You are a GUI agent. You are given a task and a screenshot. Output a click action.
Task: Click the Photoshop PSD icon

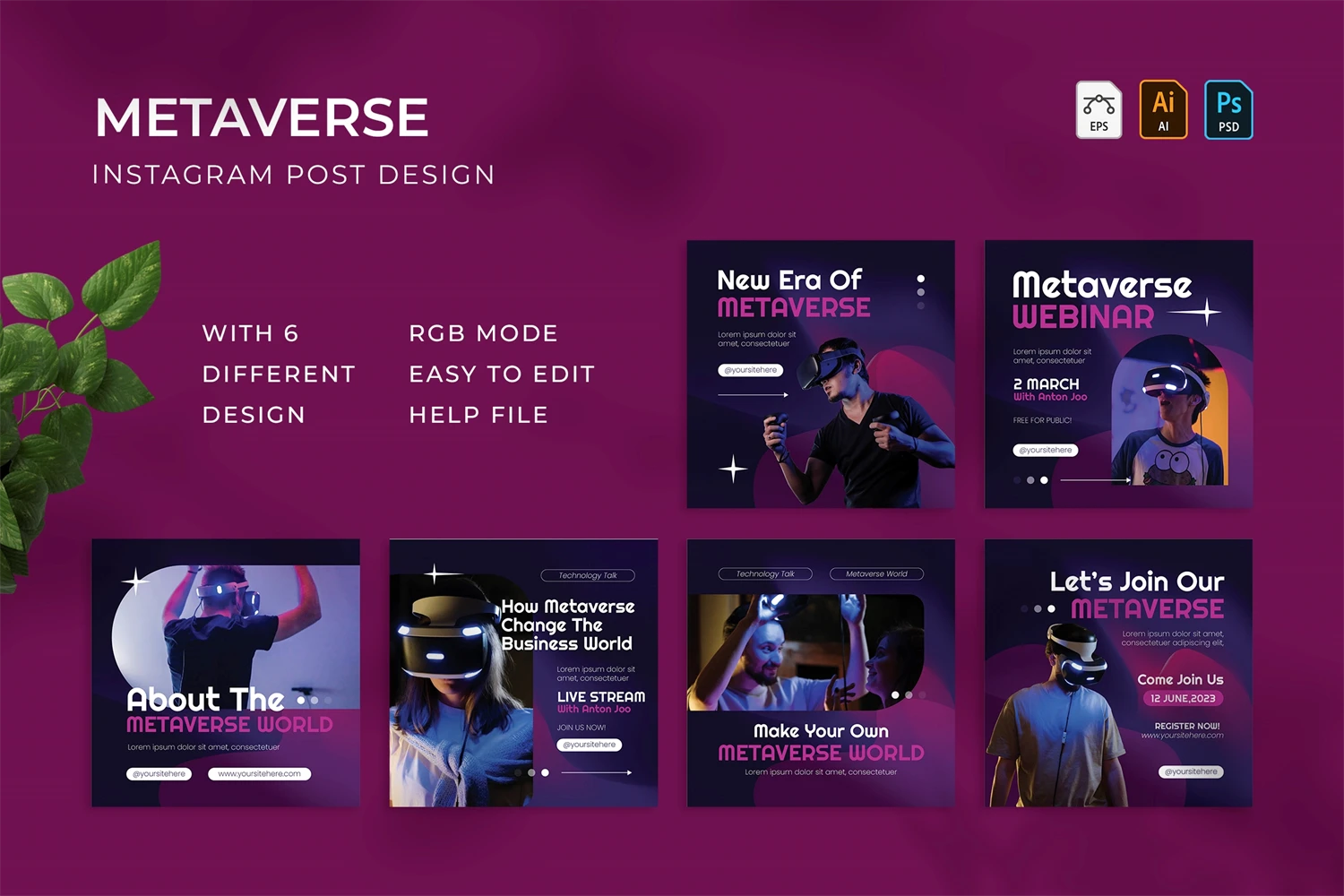pyautogui.click(x=1228, y=110)
